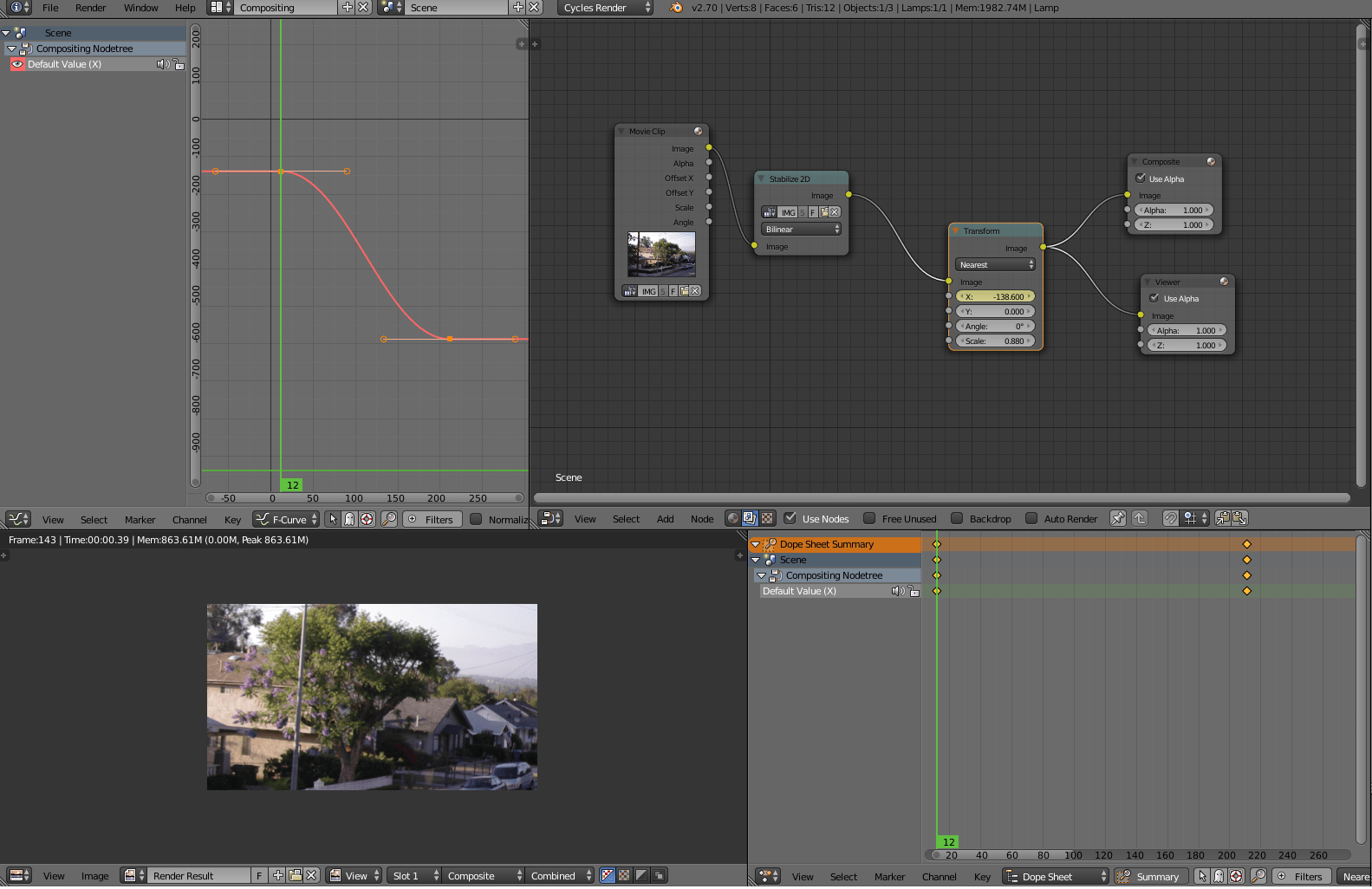Open the Help menu

(x=185, y=8)
